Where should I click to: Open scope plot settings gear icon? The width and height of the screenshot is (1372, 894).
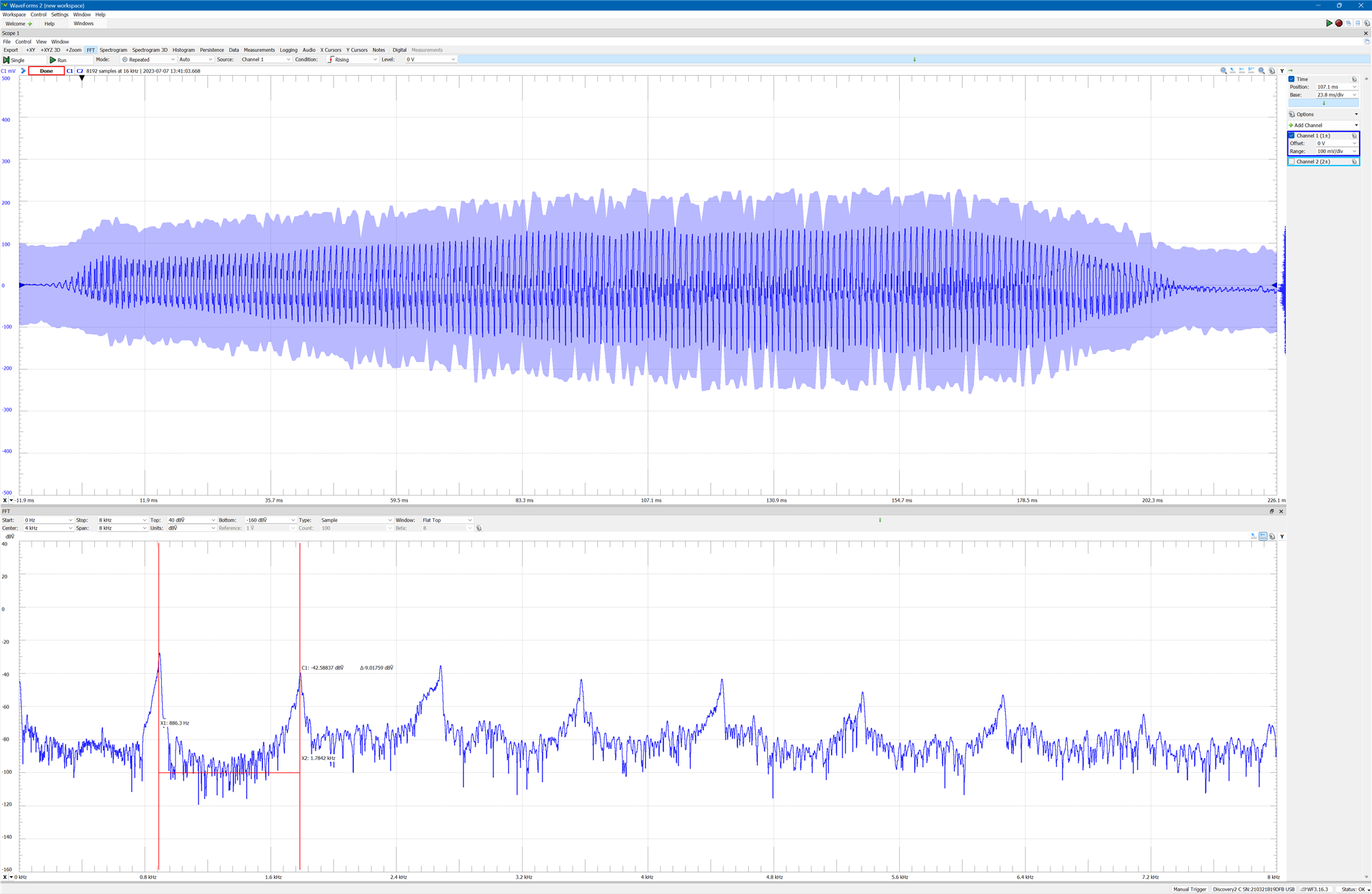(x=1272, y=70)
